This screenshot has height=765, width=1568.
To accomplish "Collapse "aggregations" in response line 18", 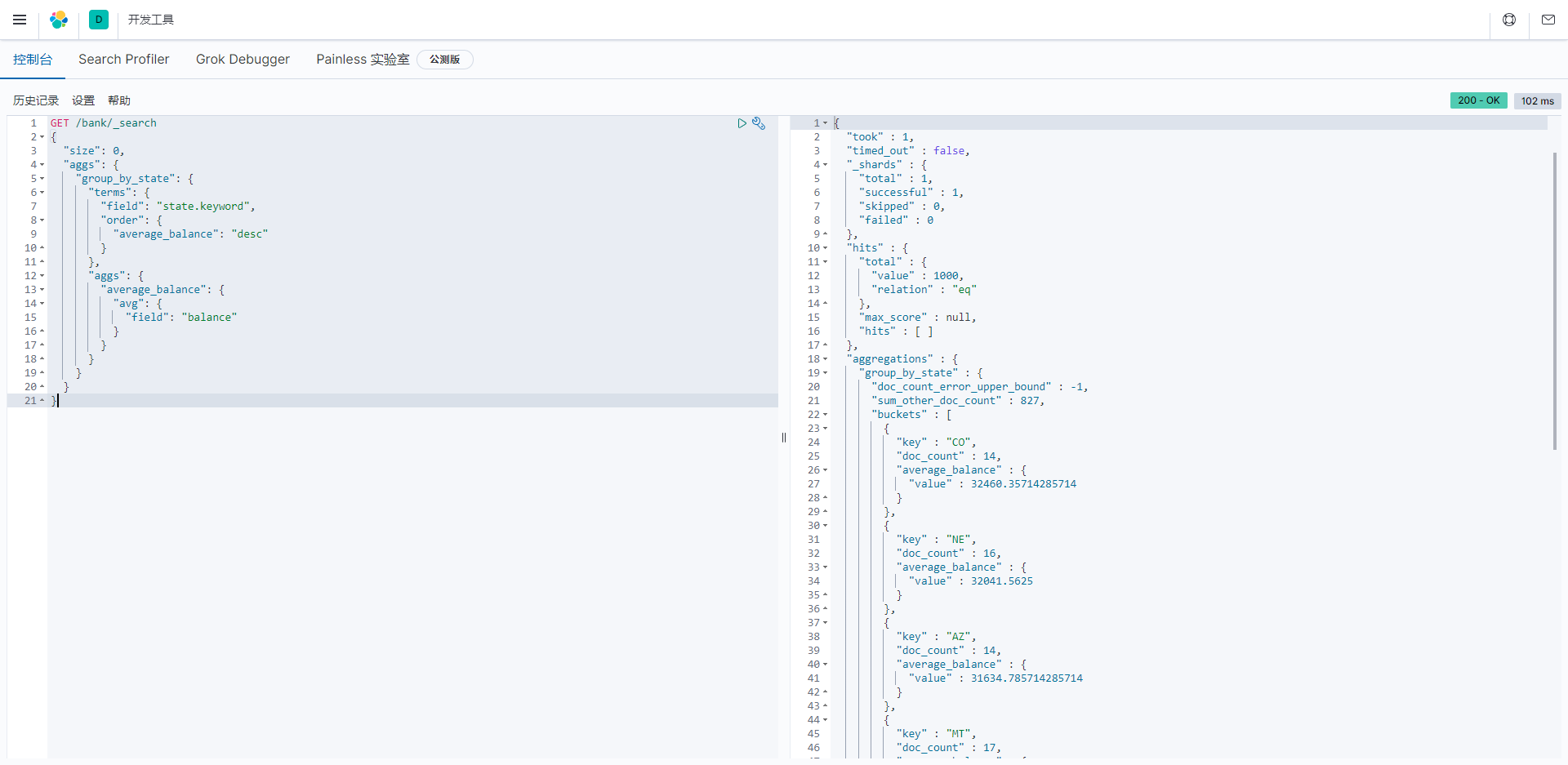I will tap(825, 359).
